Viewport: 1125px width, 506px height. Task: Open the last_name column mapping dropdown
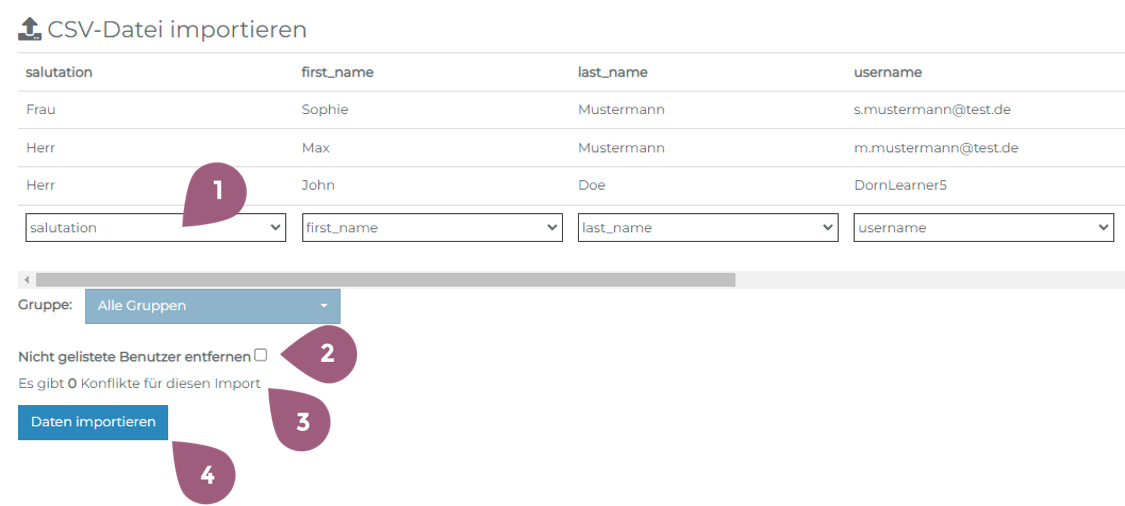pos(708,228)
